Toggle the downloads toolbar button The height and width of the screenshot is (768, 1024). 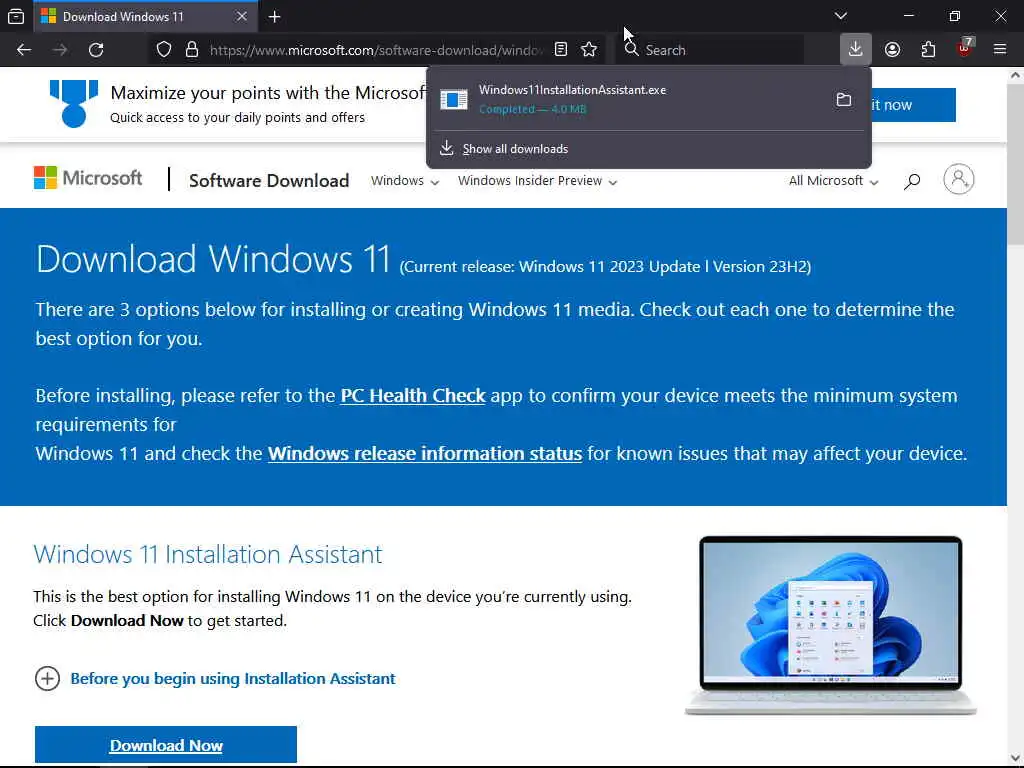pos(856,49)
